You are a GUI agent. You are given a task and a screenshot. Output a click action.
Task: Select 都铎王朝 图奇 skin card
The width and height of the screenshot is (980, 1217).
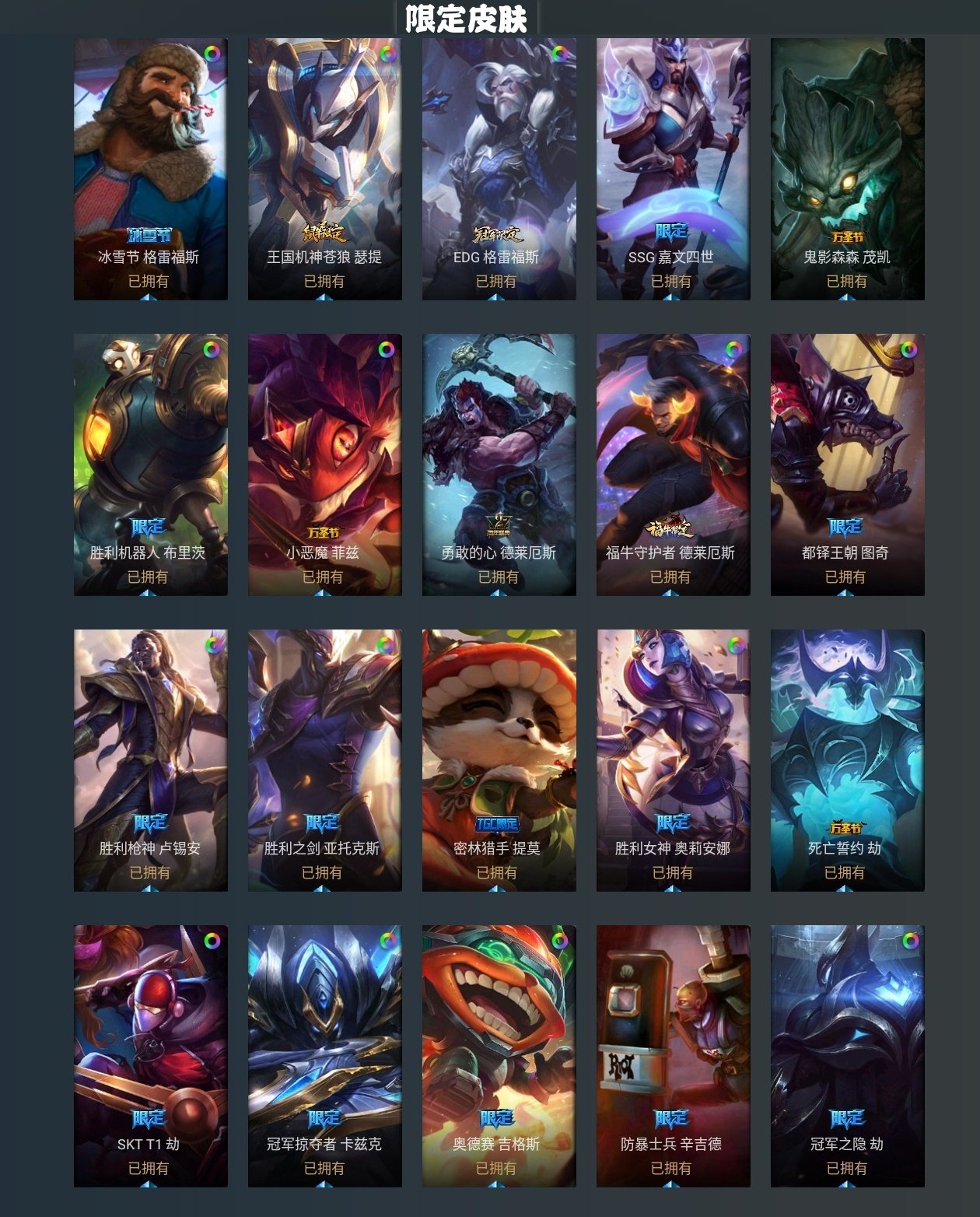848,465
